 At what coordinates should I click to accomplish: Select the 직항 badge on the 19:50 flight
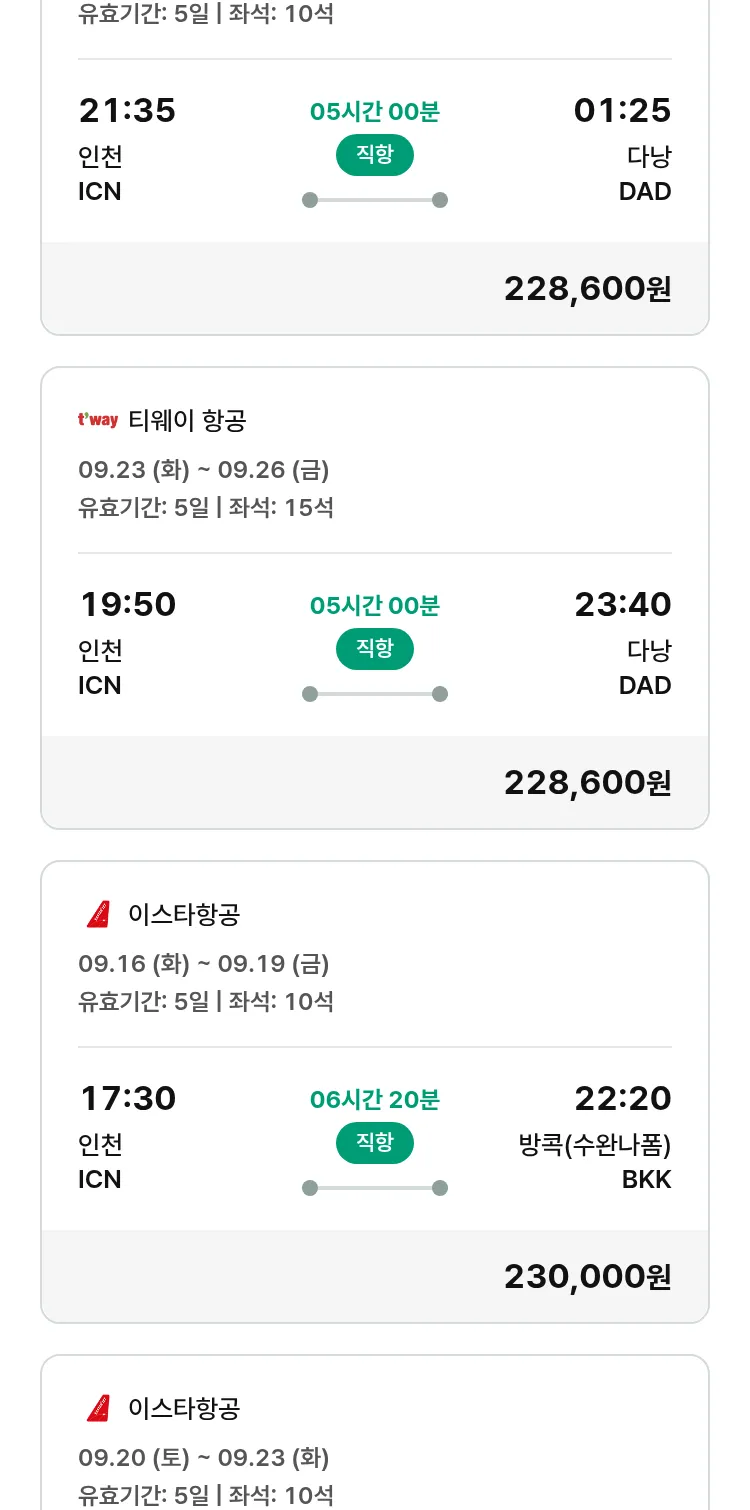point(375,649)
